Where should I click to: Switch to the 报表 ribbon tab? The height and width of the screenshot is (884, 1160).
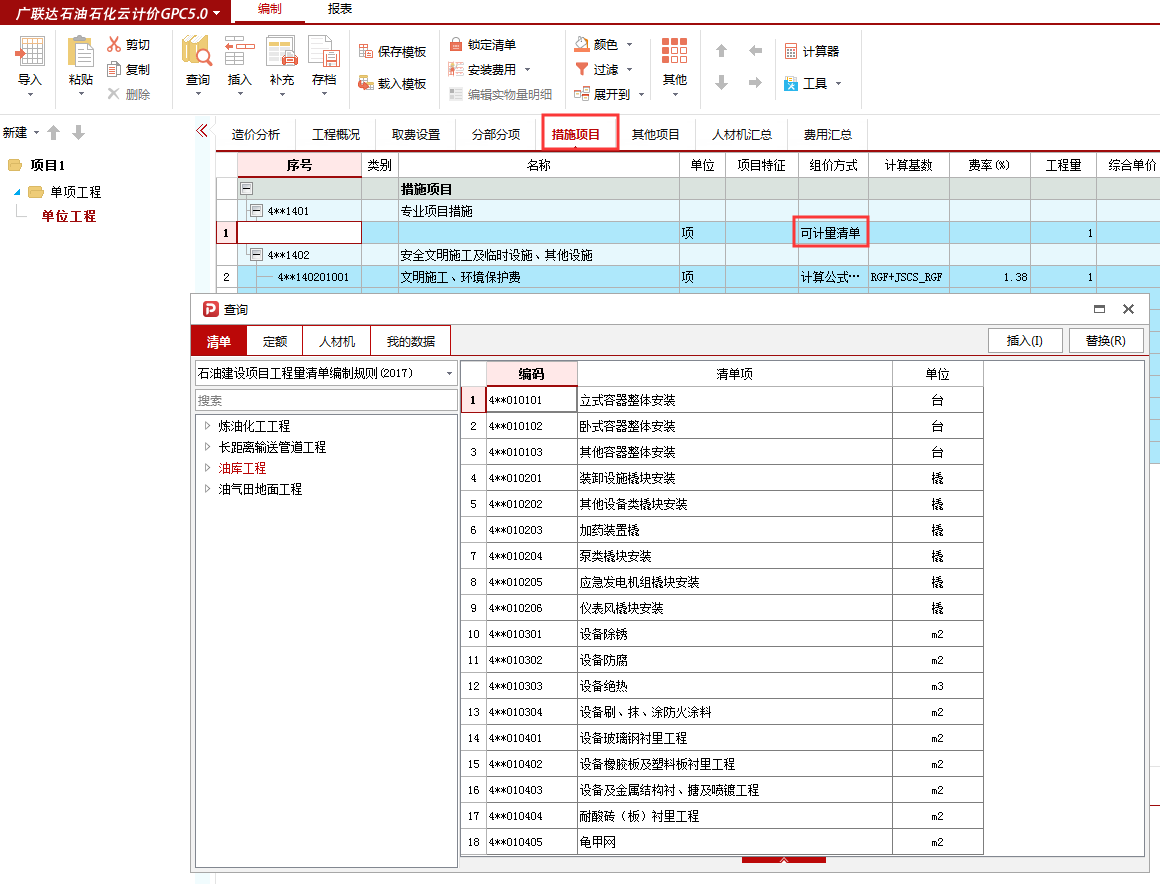tap(338, 10)
